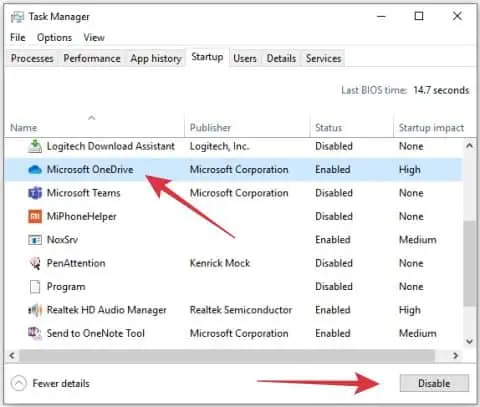Click the Microsoft Teams icon

[x=35, y=193]
